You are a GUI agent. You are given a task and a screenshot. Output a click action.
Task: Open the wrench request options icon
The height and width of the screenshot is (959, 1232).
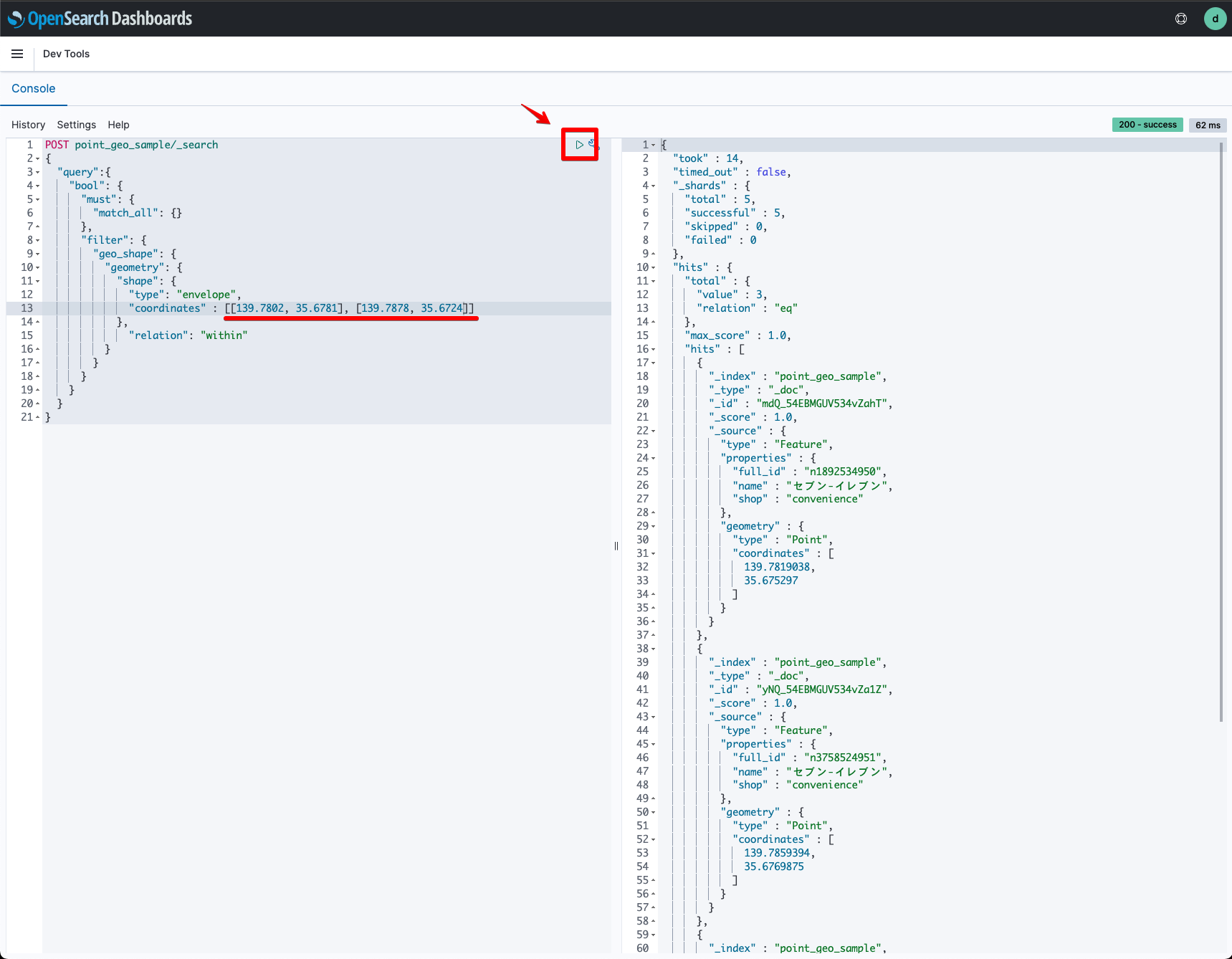[592, 144]
